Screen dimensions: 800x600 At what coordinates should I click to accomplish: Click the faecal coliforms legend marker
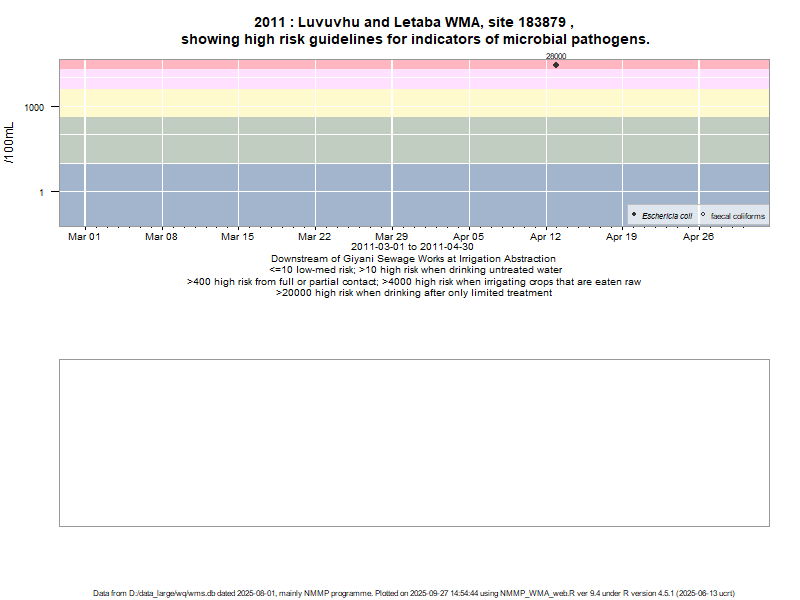pyautogui.click(x=703, y=215)
